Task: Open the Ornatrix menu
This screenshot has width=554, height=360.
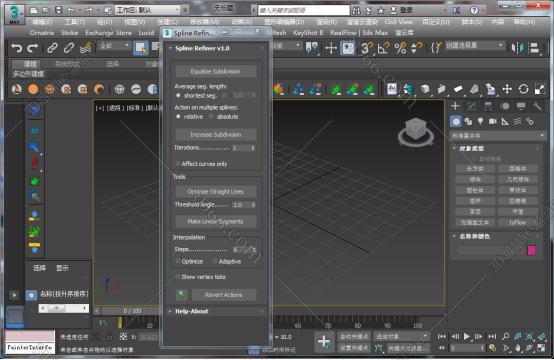Action: pos(42,33)
